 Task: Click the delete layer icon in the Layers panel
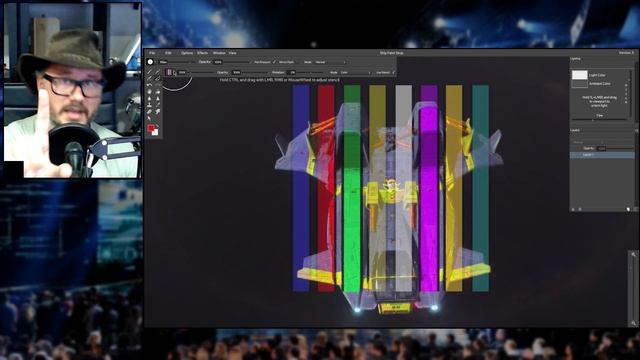click(636, 209)
